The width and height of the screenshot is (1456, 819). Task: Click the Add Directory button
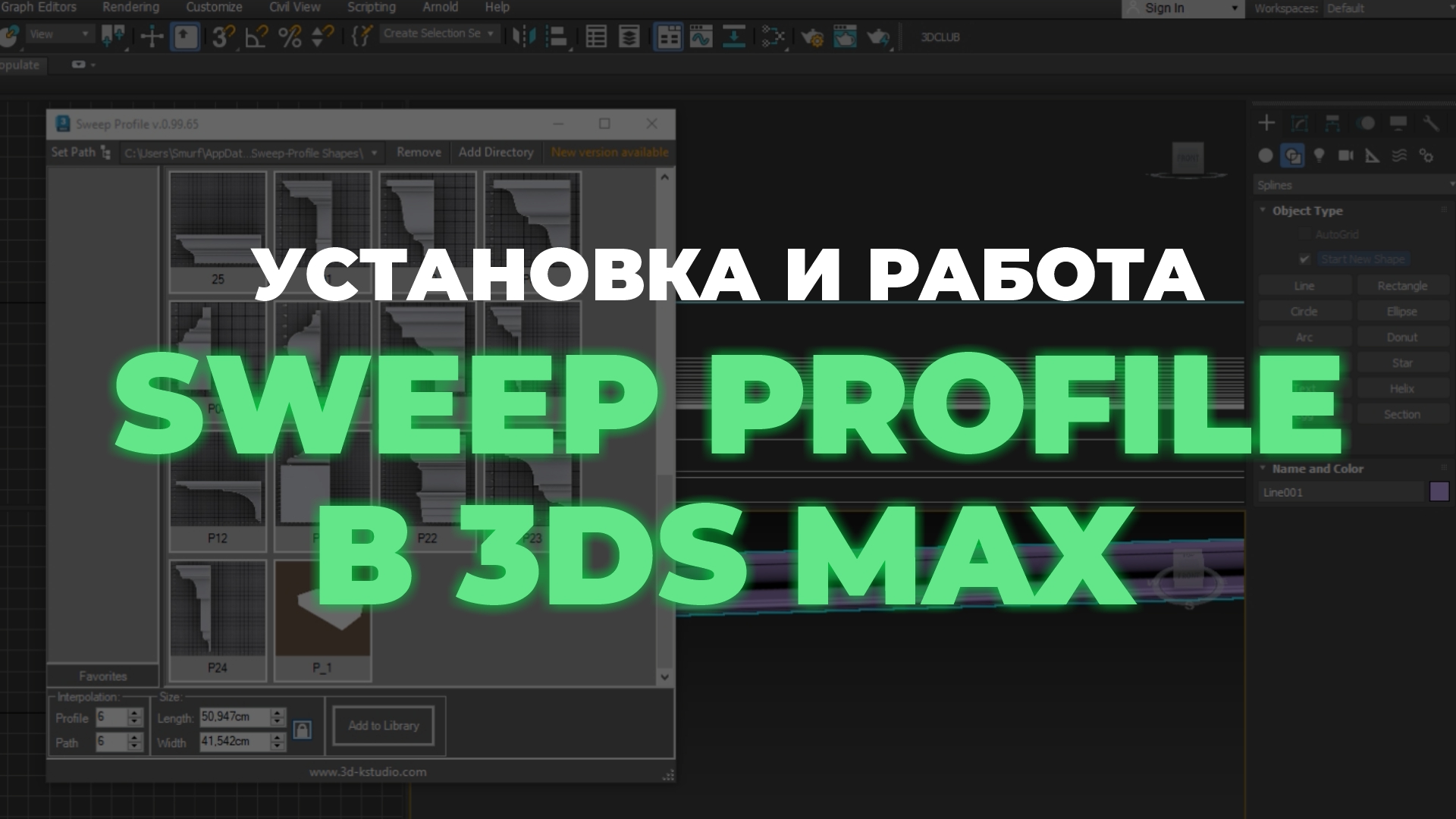click(495, 152)
